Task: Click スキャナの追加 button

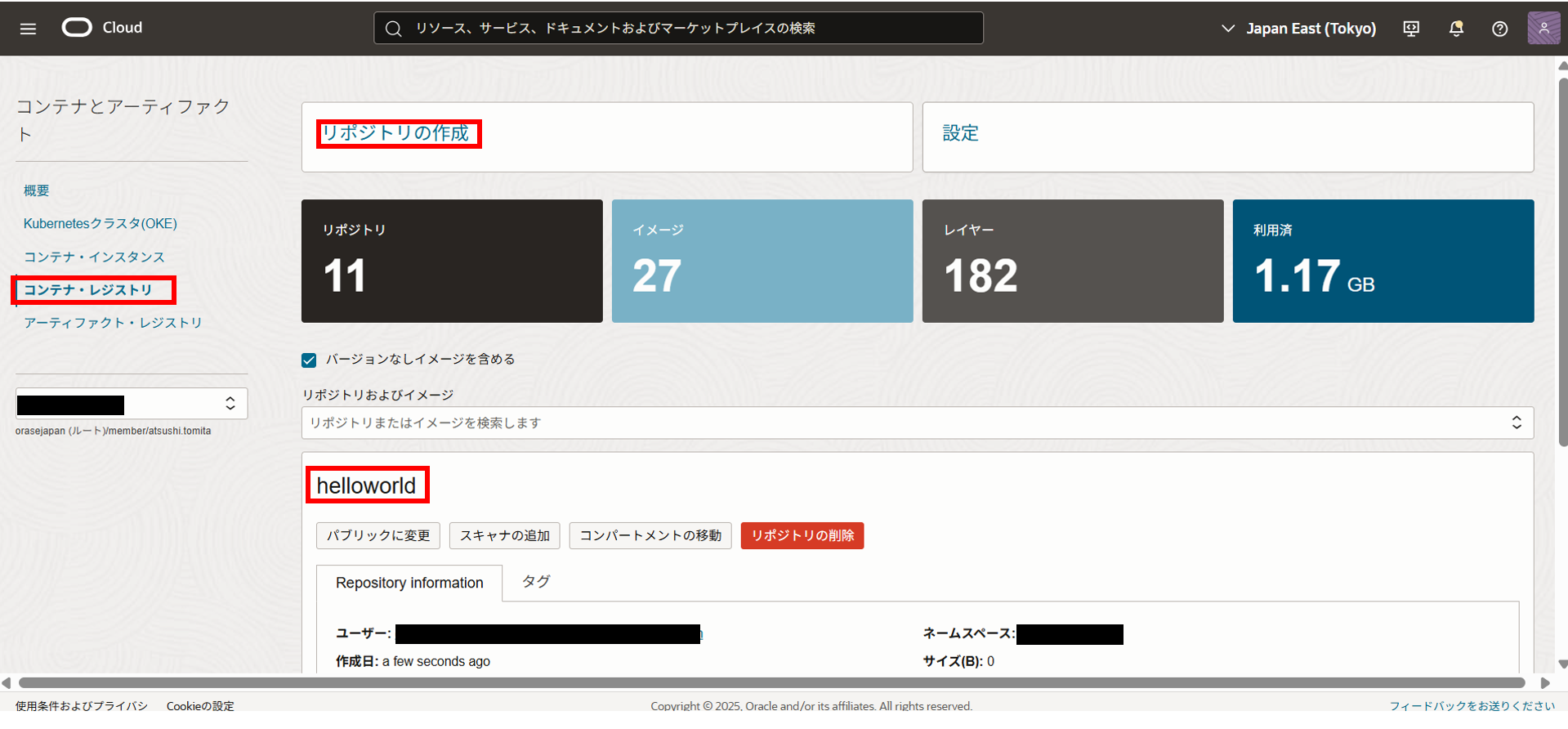Action: coord(505,535)
